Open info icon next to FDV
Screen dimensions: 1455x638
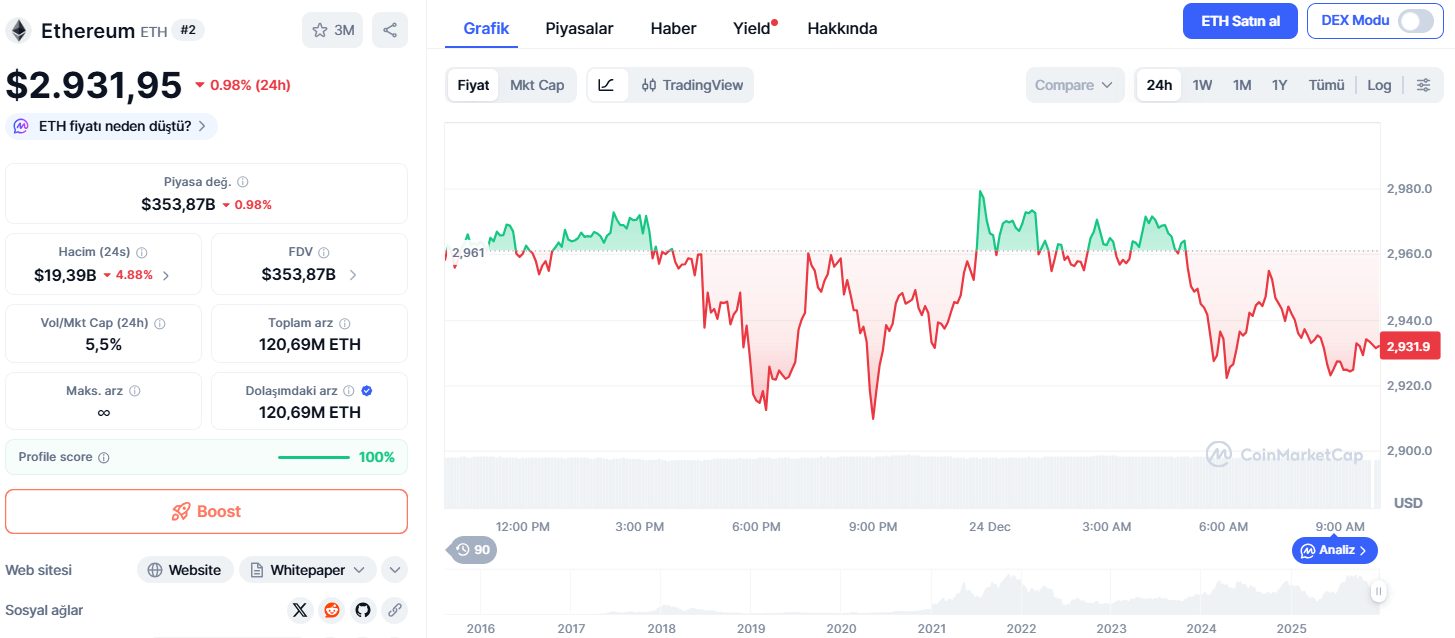(324, 253)
